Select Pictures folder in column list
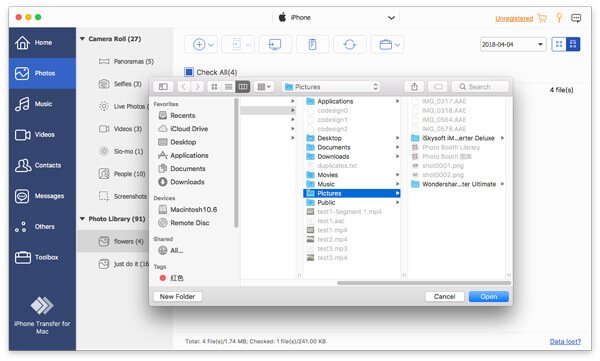600x361 pixels. (x=352, y=193)
